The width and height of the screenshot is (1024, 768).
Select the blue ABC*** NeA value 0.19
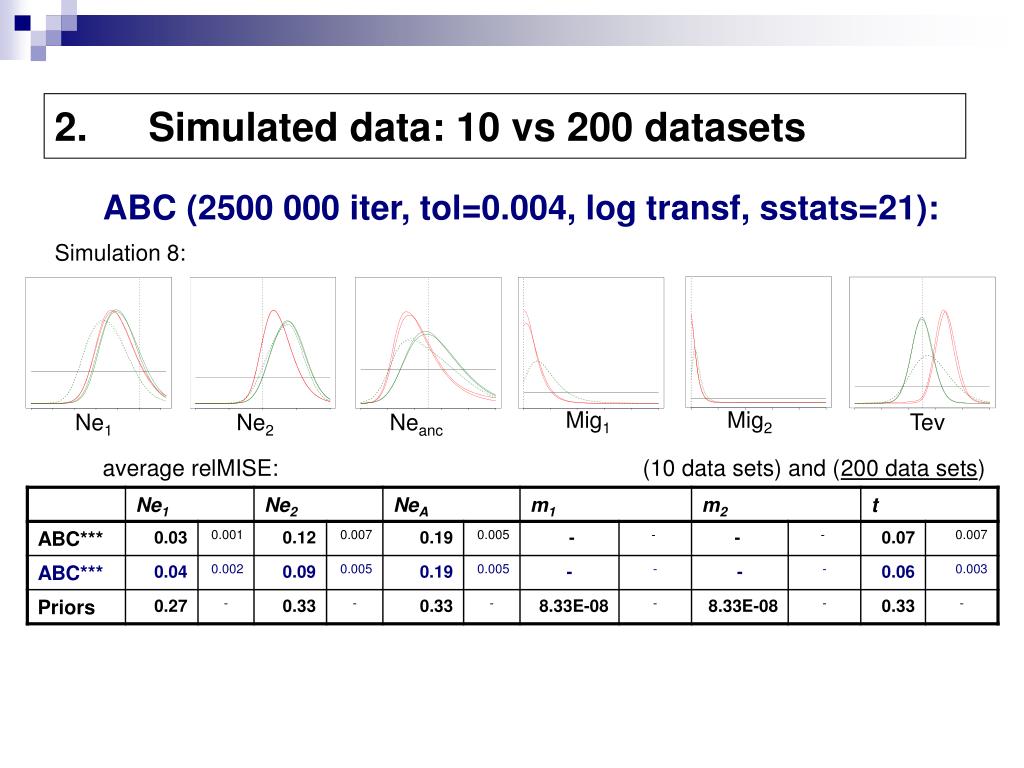(x=436, y=572)
